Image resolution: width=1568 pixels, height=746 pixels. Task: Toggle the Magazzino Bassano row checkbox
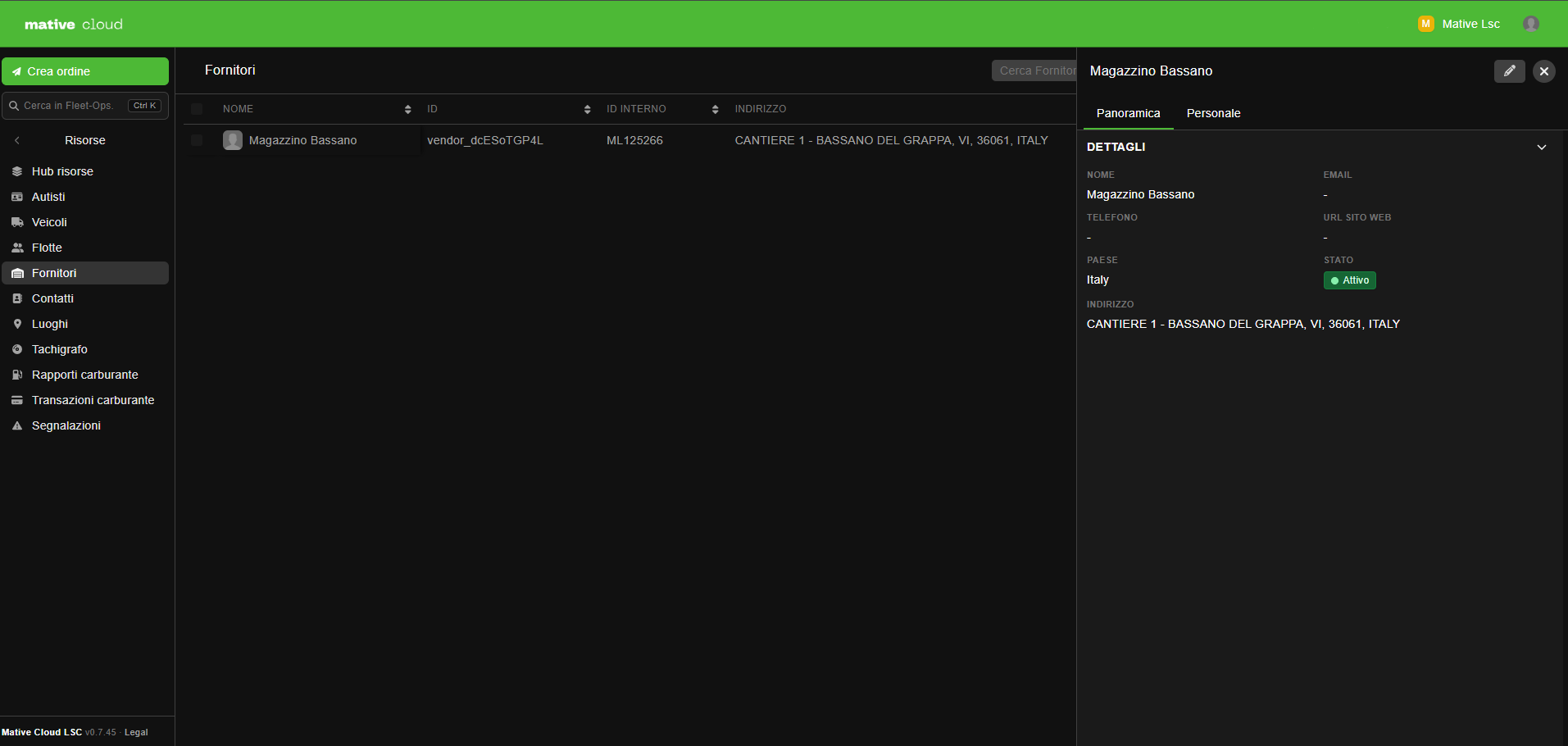pos(197,140)
